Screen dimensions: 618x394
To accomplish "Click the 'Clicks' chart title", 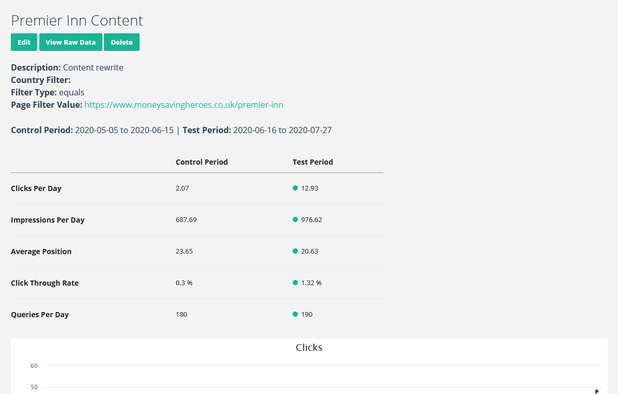I will (x=309, y=348).
